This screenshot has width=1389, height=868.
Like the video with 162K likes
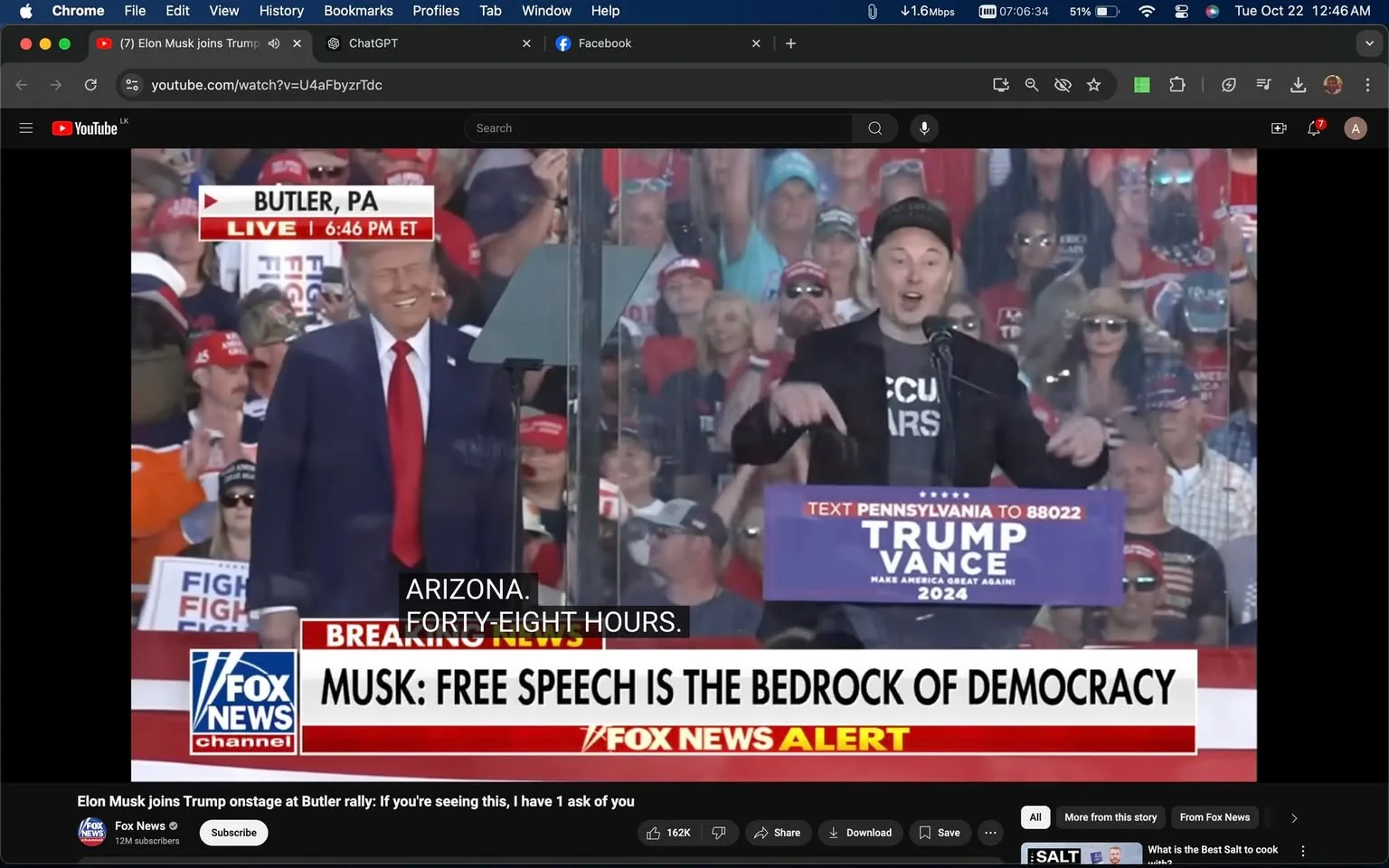(x=669, y=833)
